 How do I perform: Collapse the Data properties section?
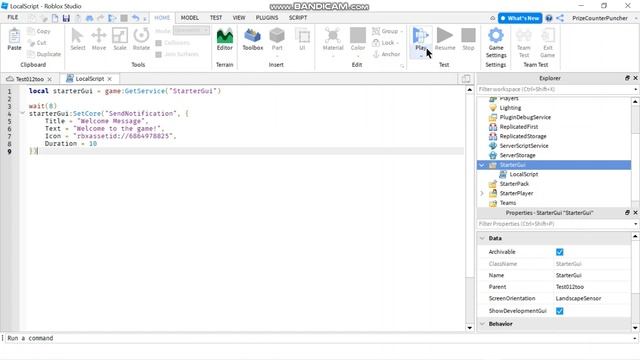click(482, 238)
